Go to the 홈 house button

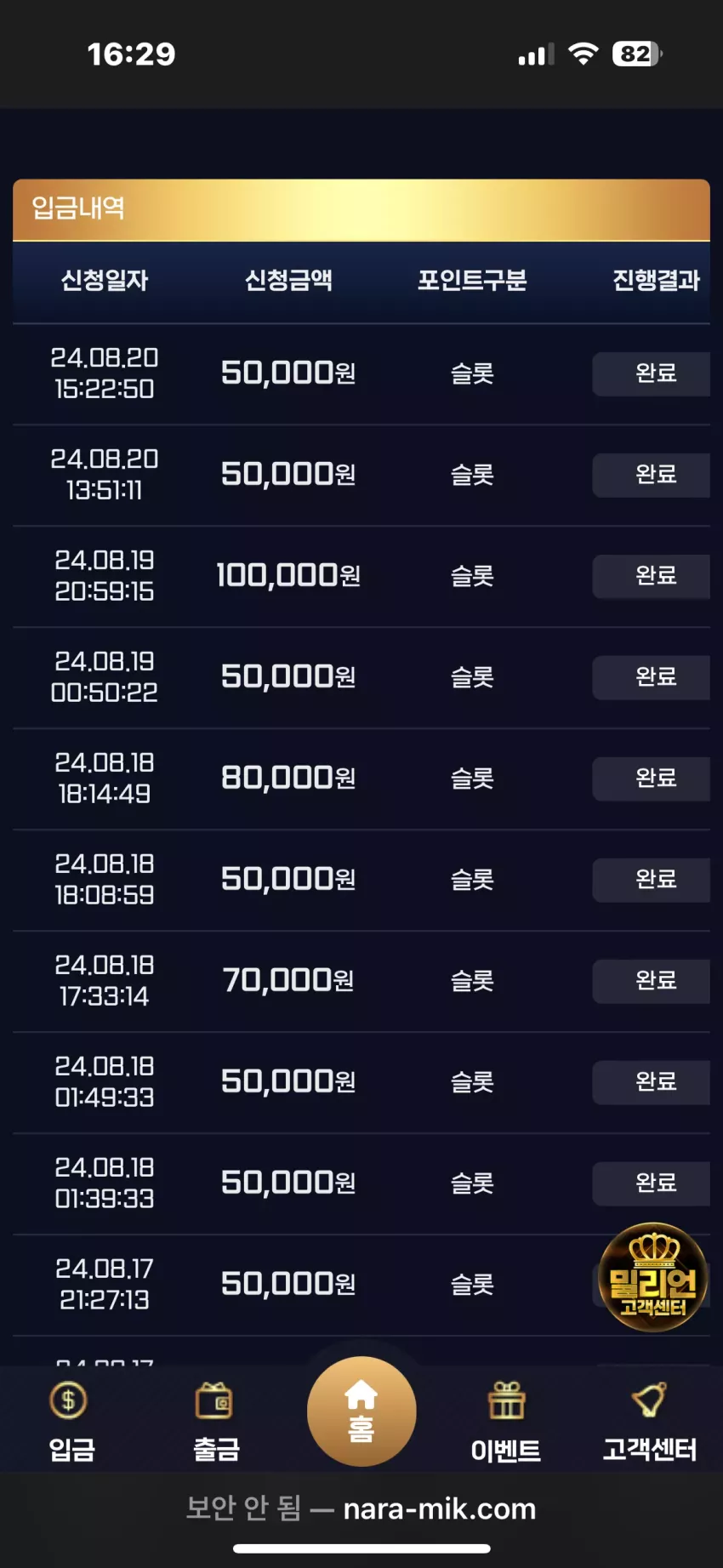pos(361,1411)
